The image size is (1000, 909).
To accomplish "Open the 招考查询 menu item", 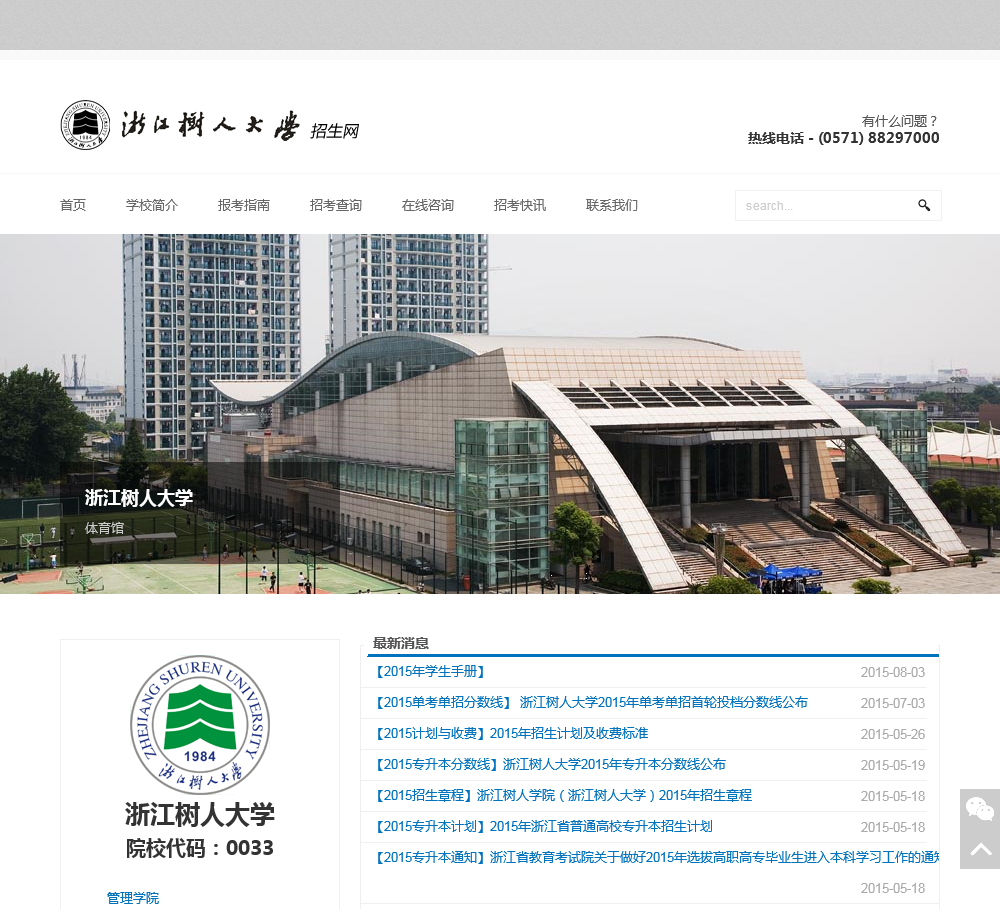I will coord(335,205).
